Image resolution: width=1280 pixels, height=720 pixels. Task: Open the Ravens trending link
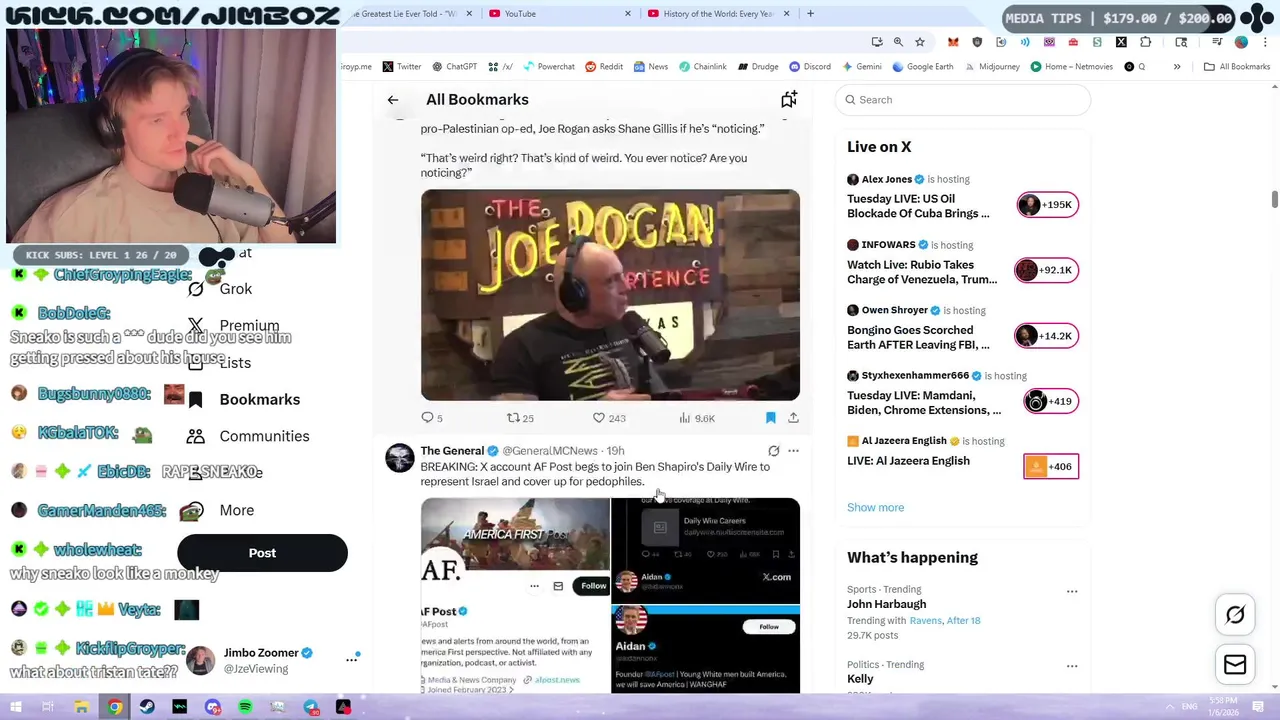pyautogui.click(x=925, y=620)
